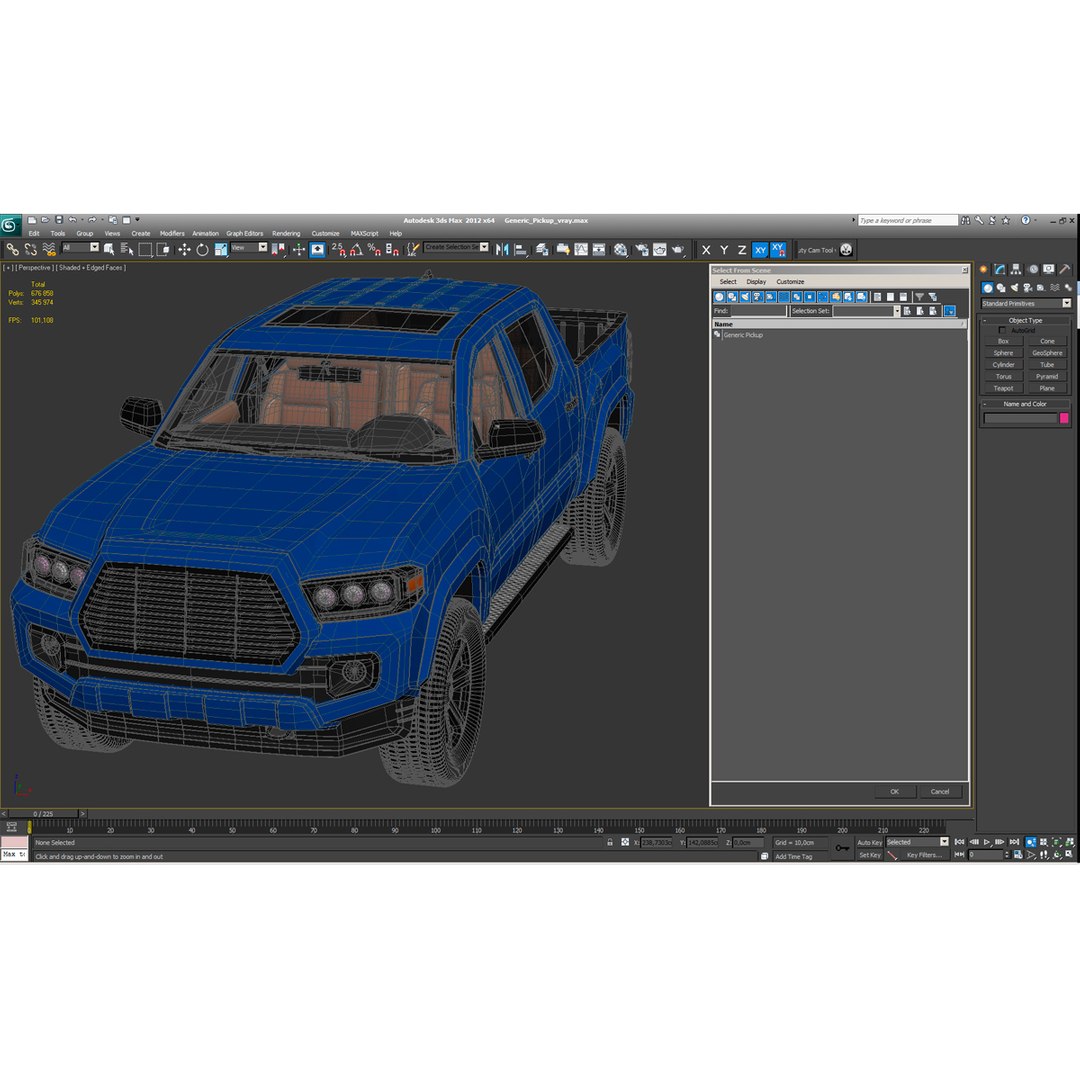
Task: Open Customize menu in Select From Scene
Action: coord(790,282)
